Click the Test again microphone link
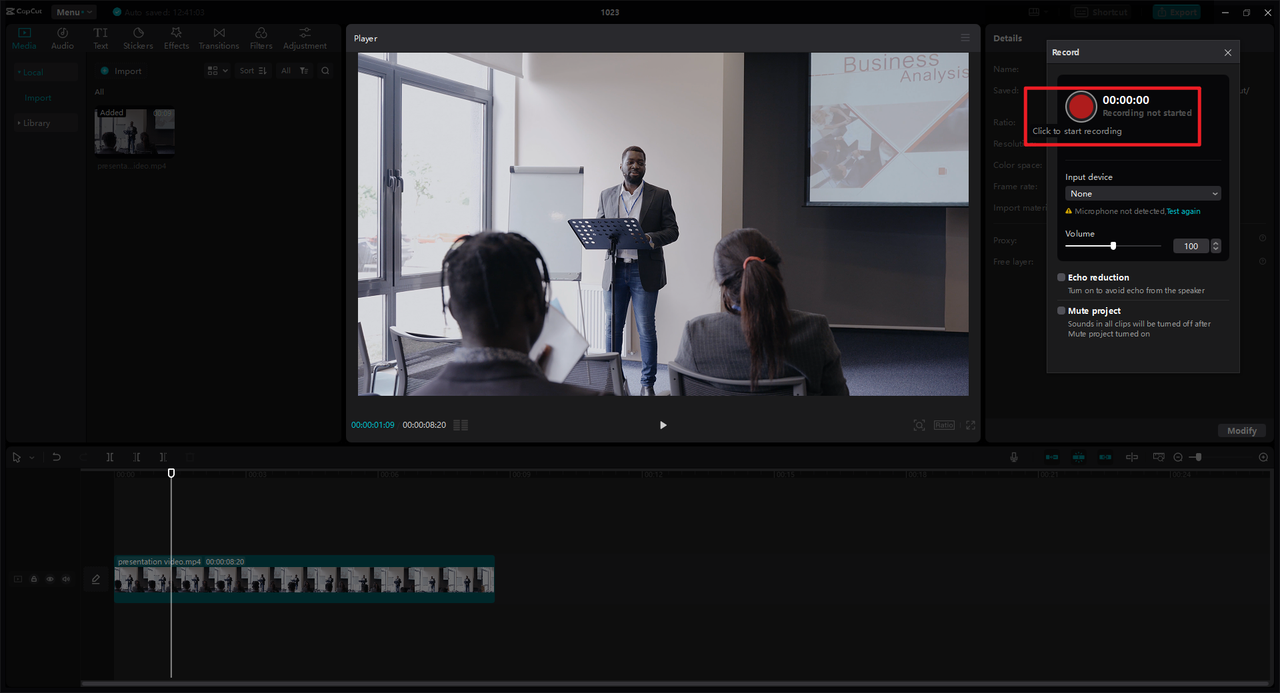1280x693 pixels. click(1184, 212)
